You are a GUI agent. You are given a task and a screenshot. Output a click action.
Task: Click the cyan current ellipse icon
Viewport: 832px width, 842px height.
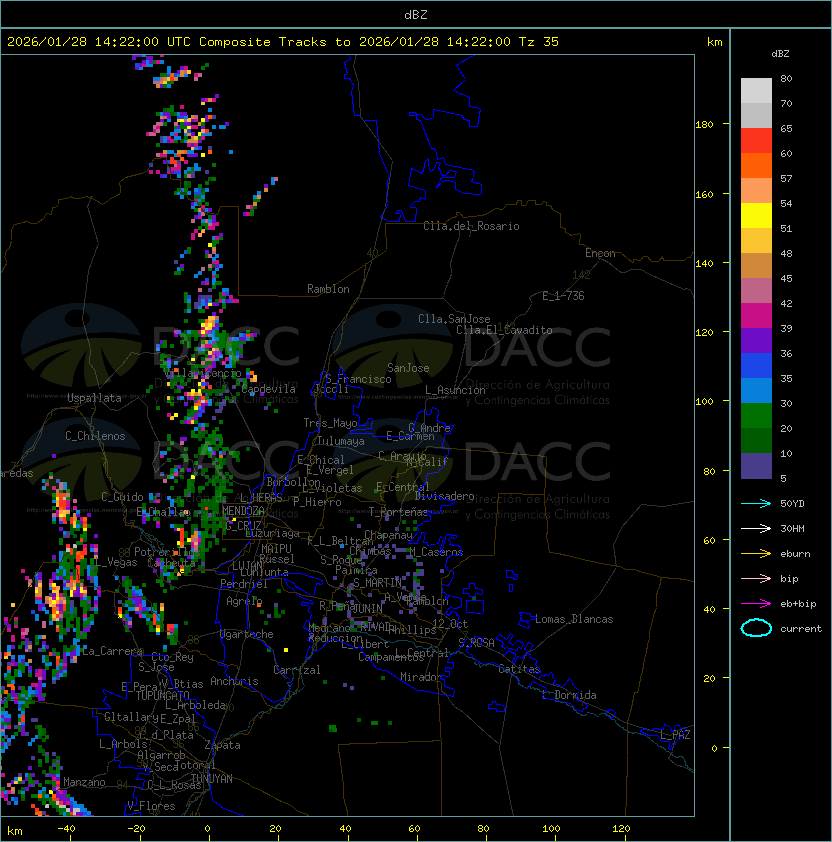click(756, 628)
